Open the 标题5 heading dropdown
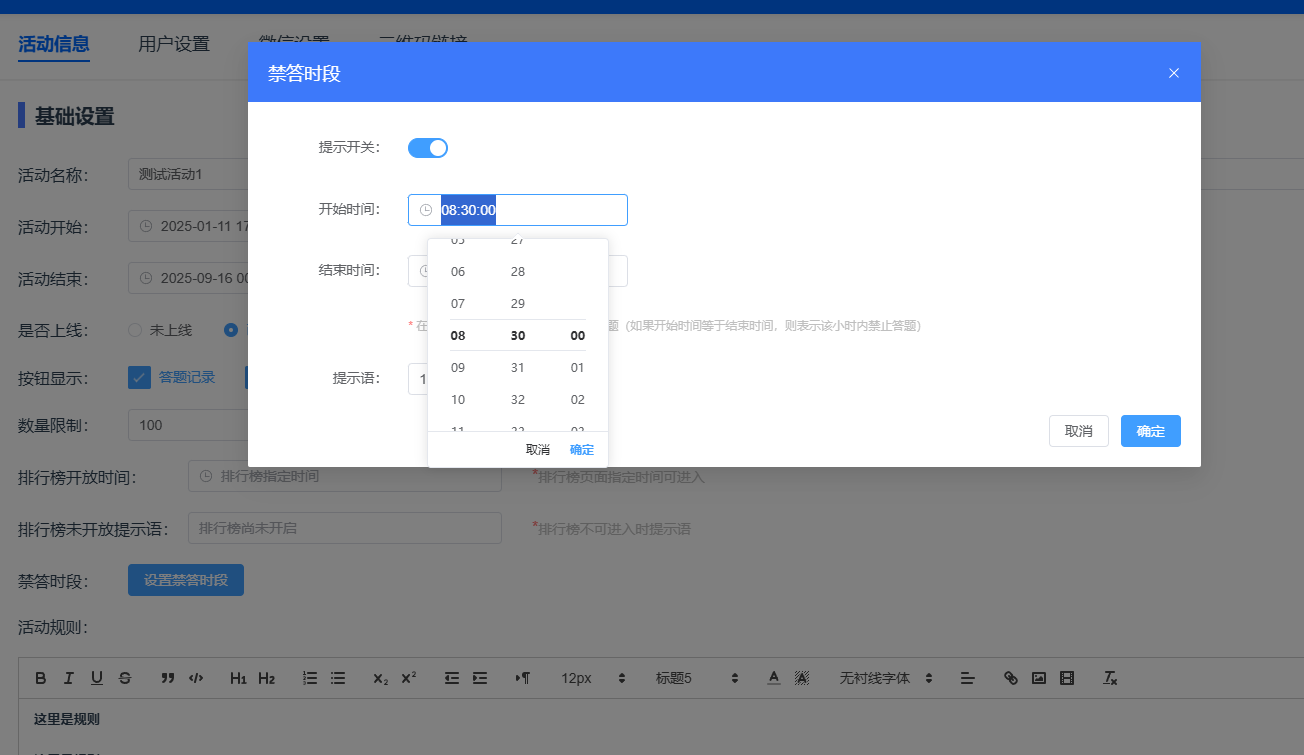The width and height of the screenshot is (1304, 755). coord(698,678)
